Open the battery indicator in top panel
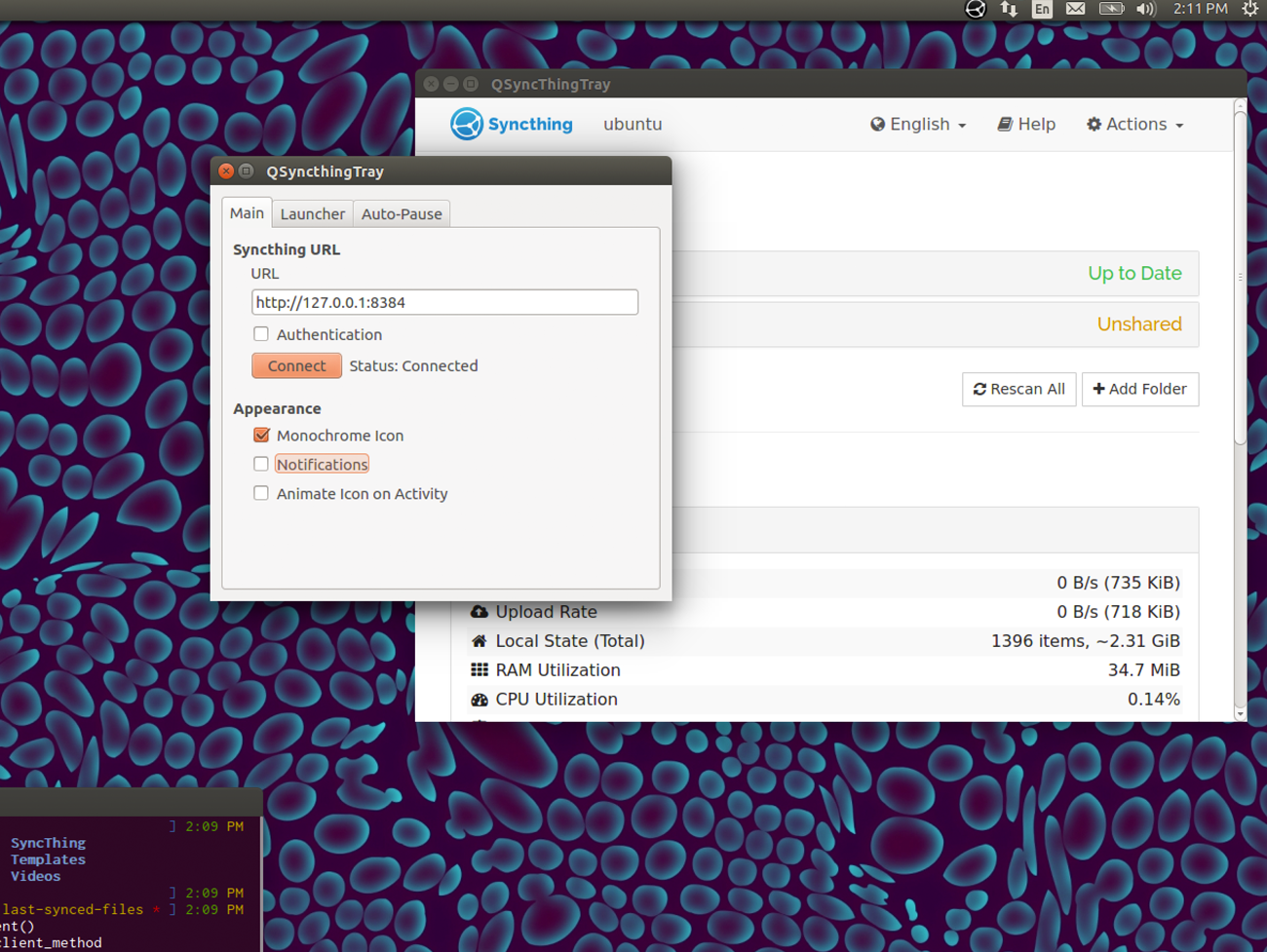The height and width of the screenshot is (952, 1267). (1111, 9)
